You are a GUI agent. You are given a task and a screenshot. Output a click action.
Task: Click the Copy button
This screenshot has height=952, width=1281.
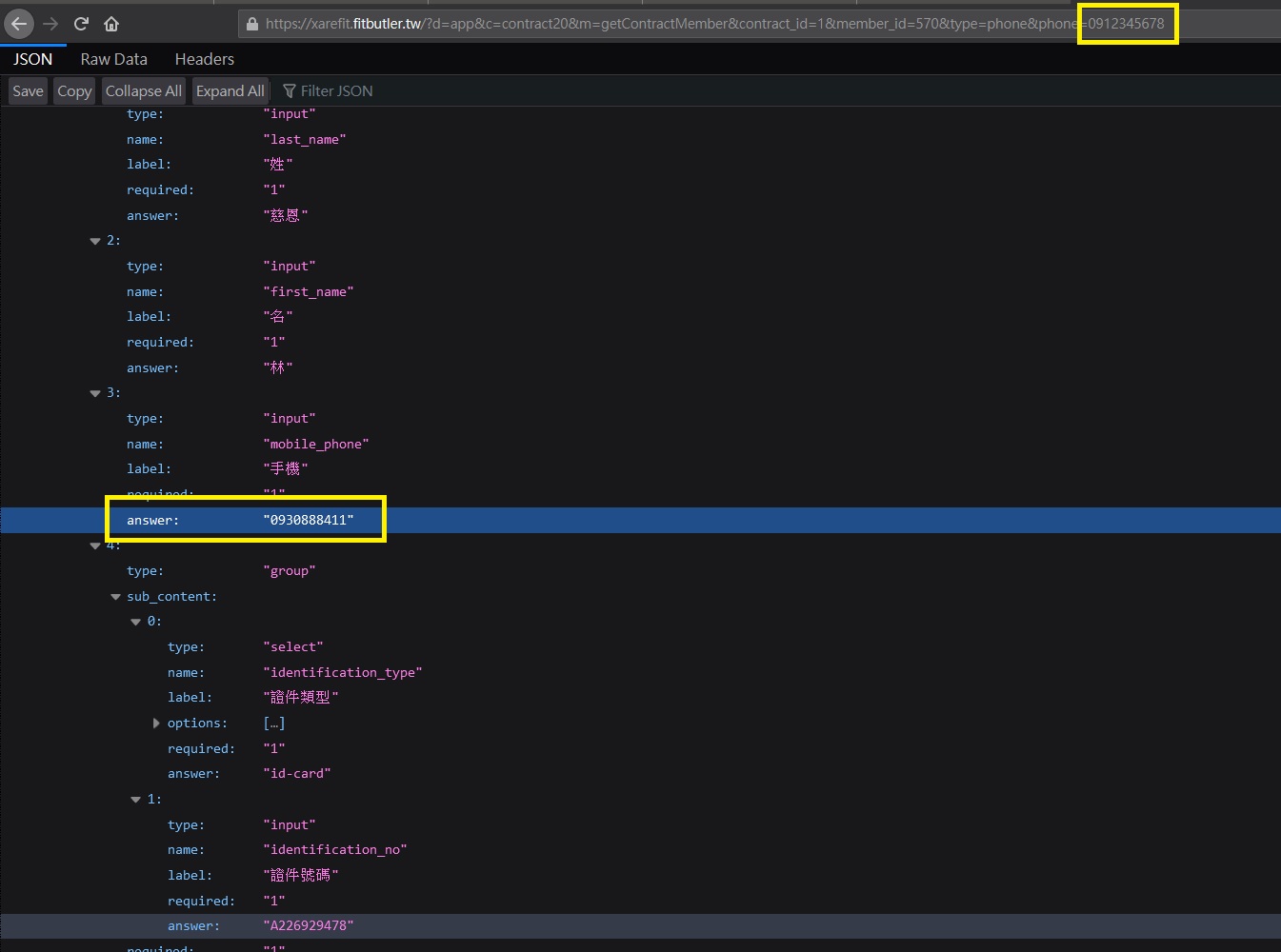(74, 91)
